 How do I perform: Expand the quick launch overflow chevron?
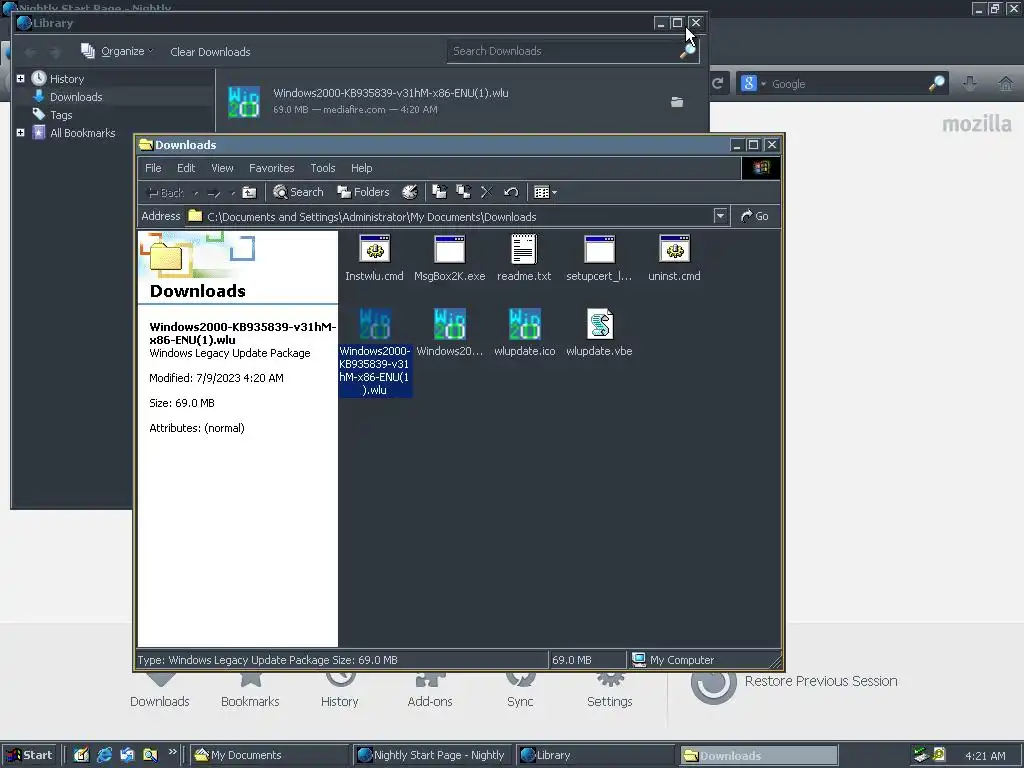(x=172, y=752)
